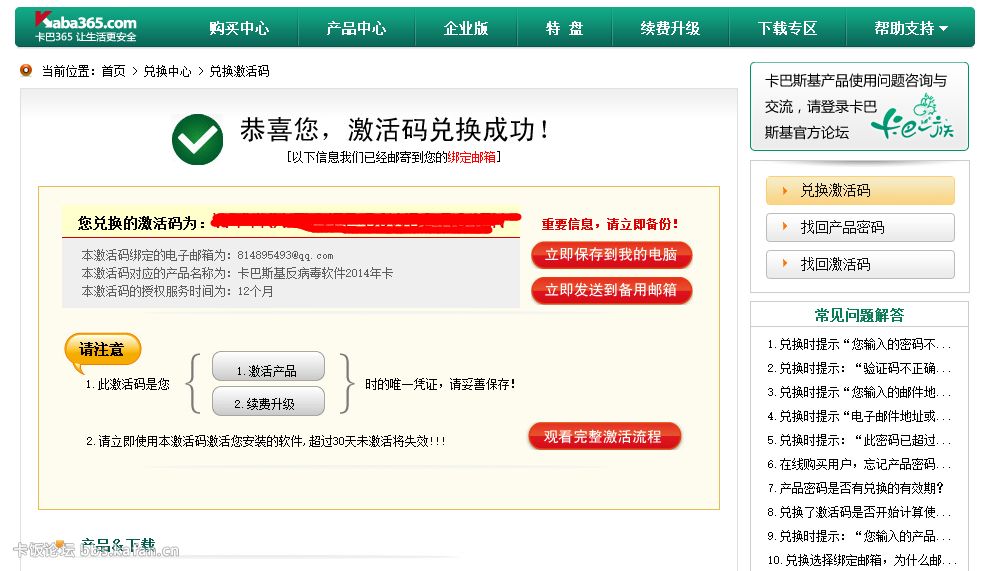Click 立即保存到我的电脑 button
991x571 pixels.
pyautogui.click(x=611, y=255)
